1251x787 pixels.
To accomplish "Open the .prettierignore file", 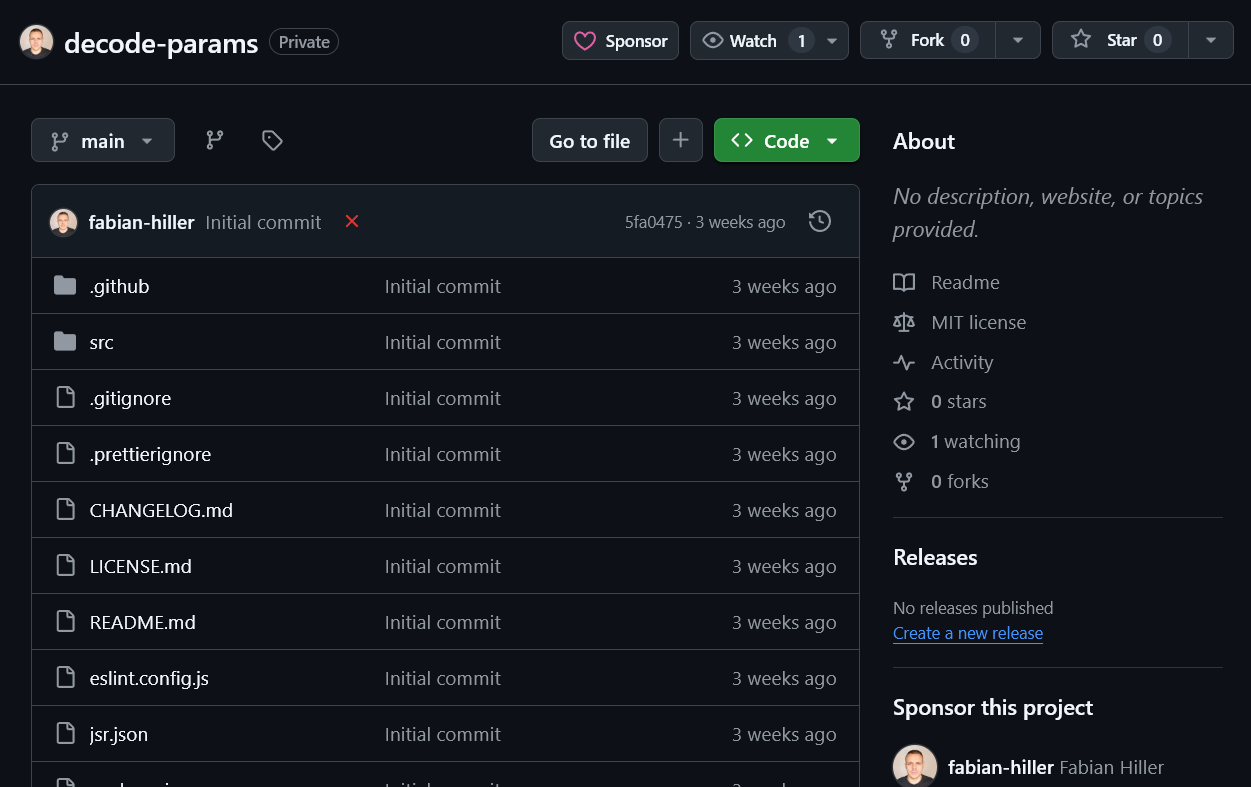I will [x=150, y=454].
